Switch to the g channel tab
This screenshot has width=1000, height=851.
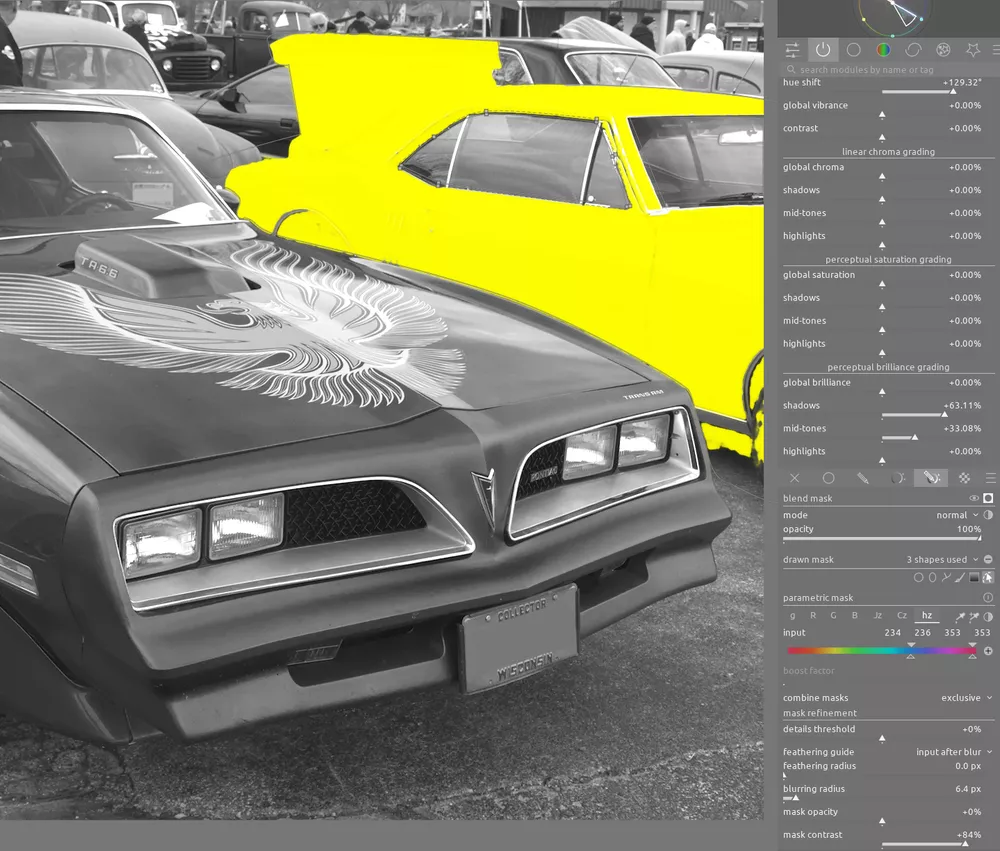point(793,616)
